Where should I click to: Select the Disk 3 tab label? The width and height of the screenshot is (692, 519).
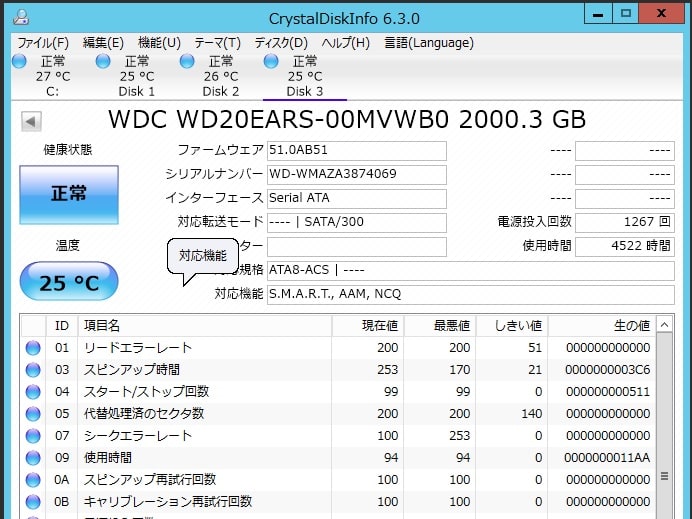[x=305, y=91]
